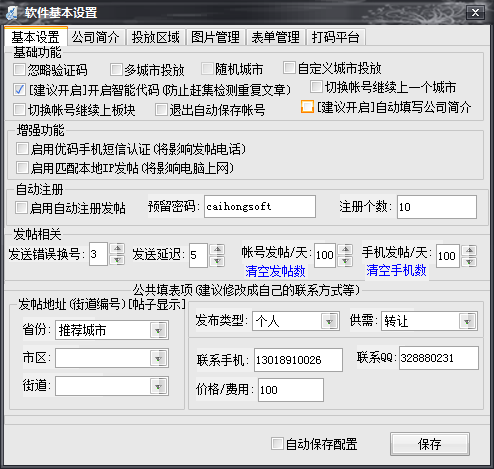Click the app icon in title bar
Image resolution: width=494 pixels, height=469 pixels.
coord(12,13)
